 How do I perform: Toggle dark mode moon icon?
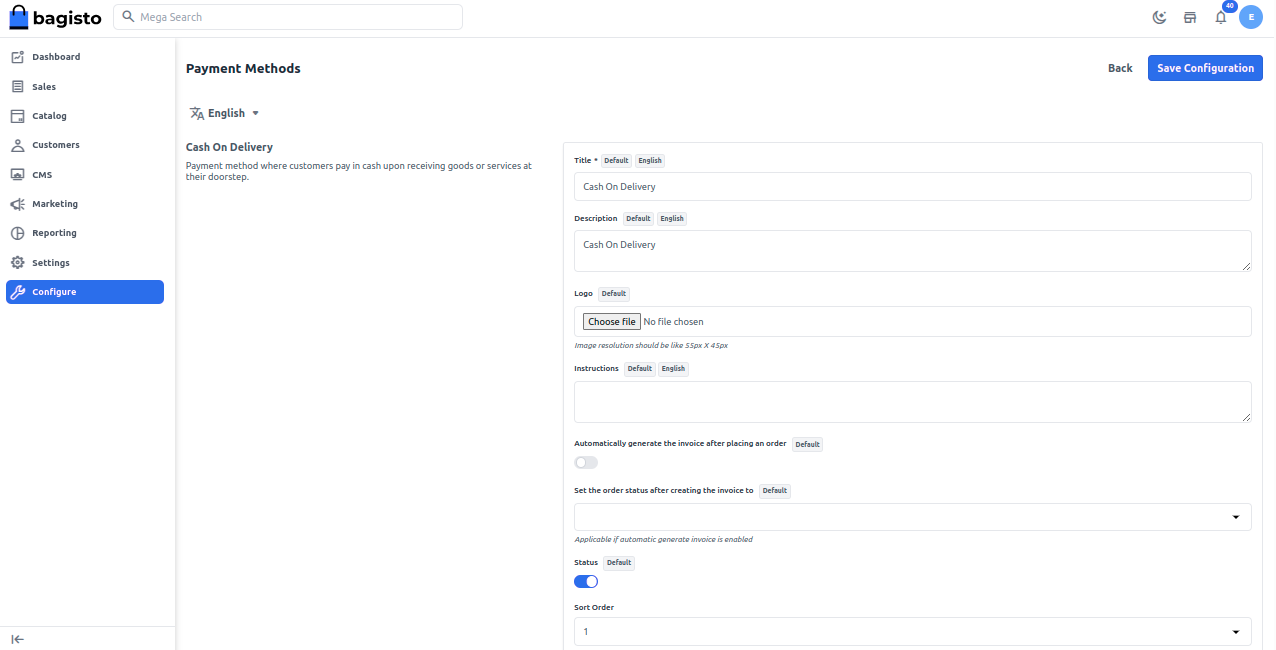point(1159,17)
